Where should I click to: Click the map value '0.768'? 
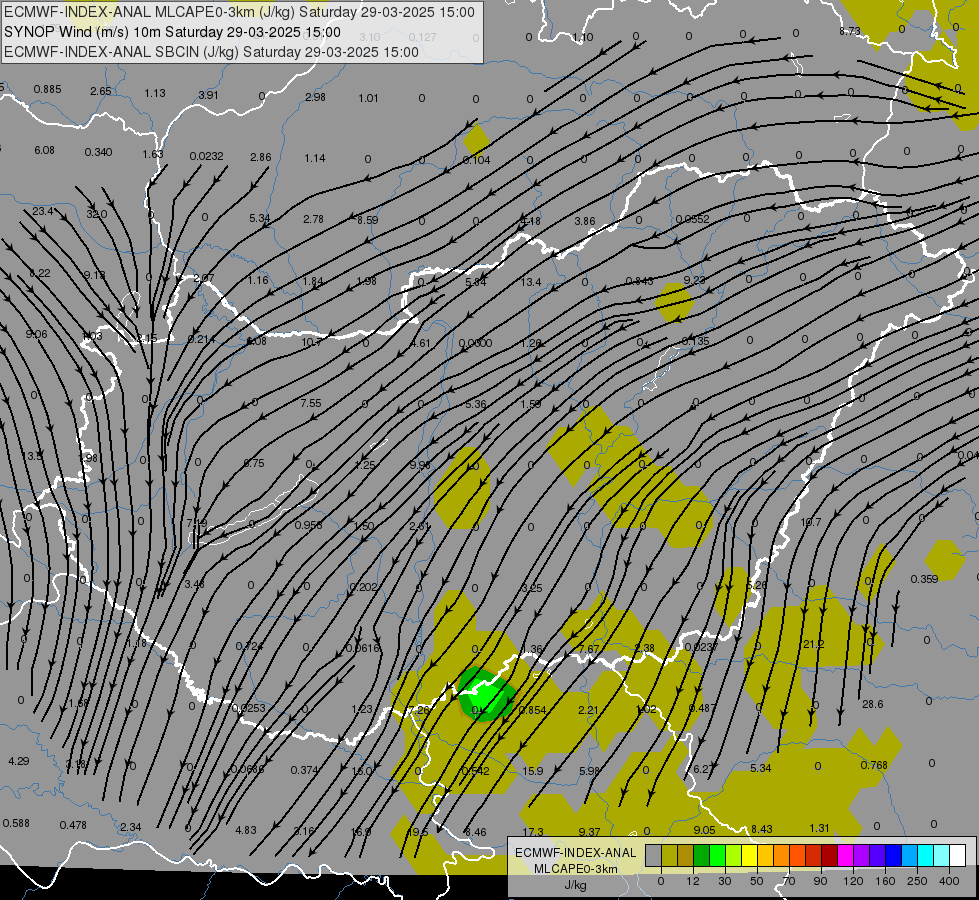tap(874, 765)
